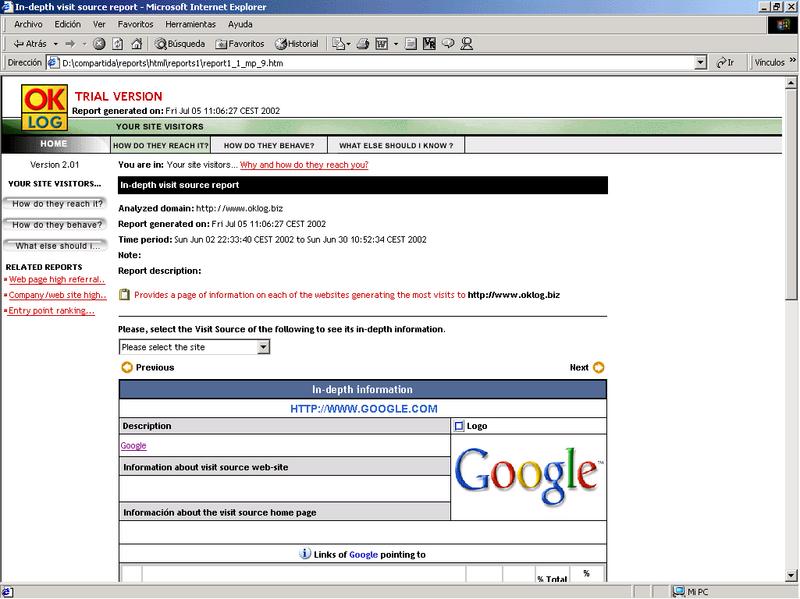800x599 pixels.
Task: Click the sidebar 'How do they behave?' button
Action: (55, 224)
